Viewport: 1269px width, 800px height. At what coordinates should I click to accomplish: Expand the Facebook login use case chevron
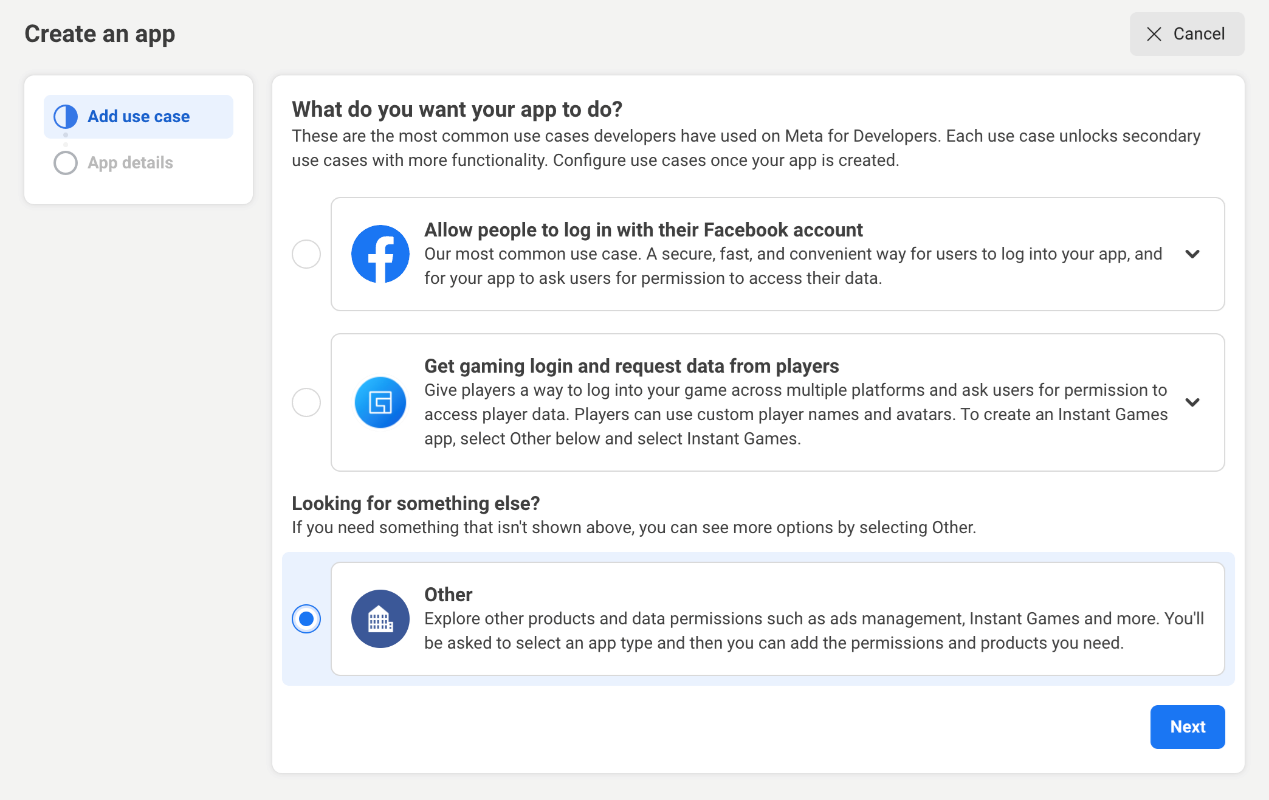(1192, 254)
